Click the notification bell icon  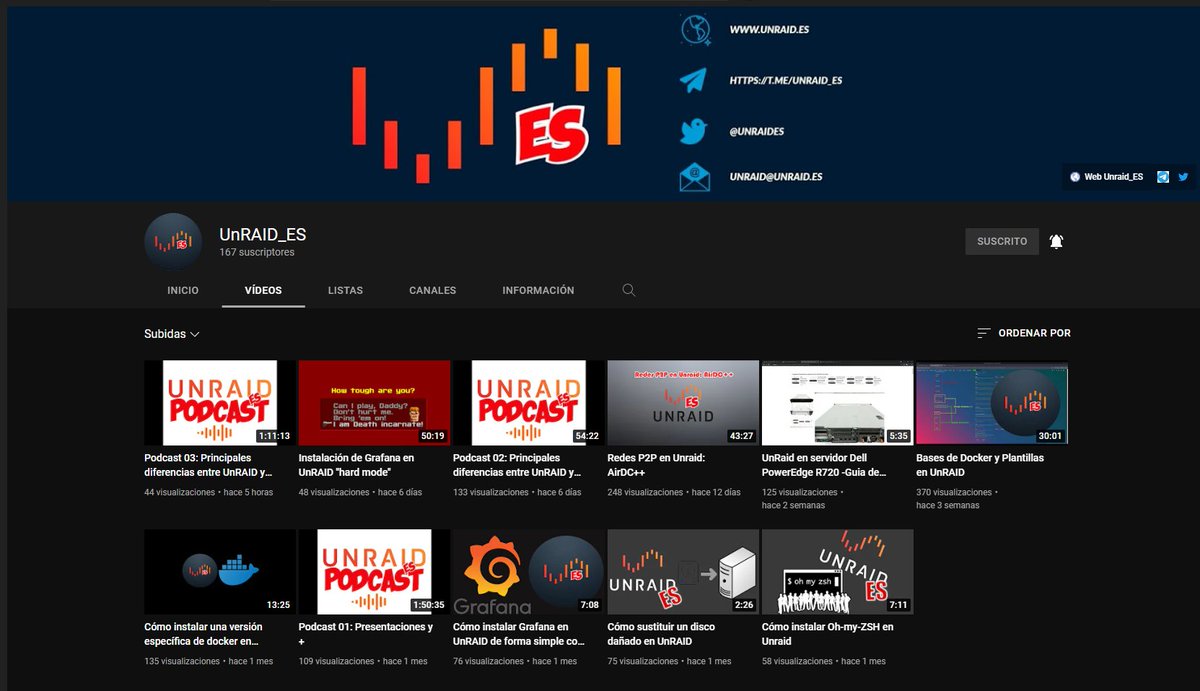pyautogui.click(x=1056, y=241)
